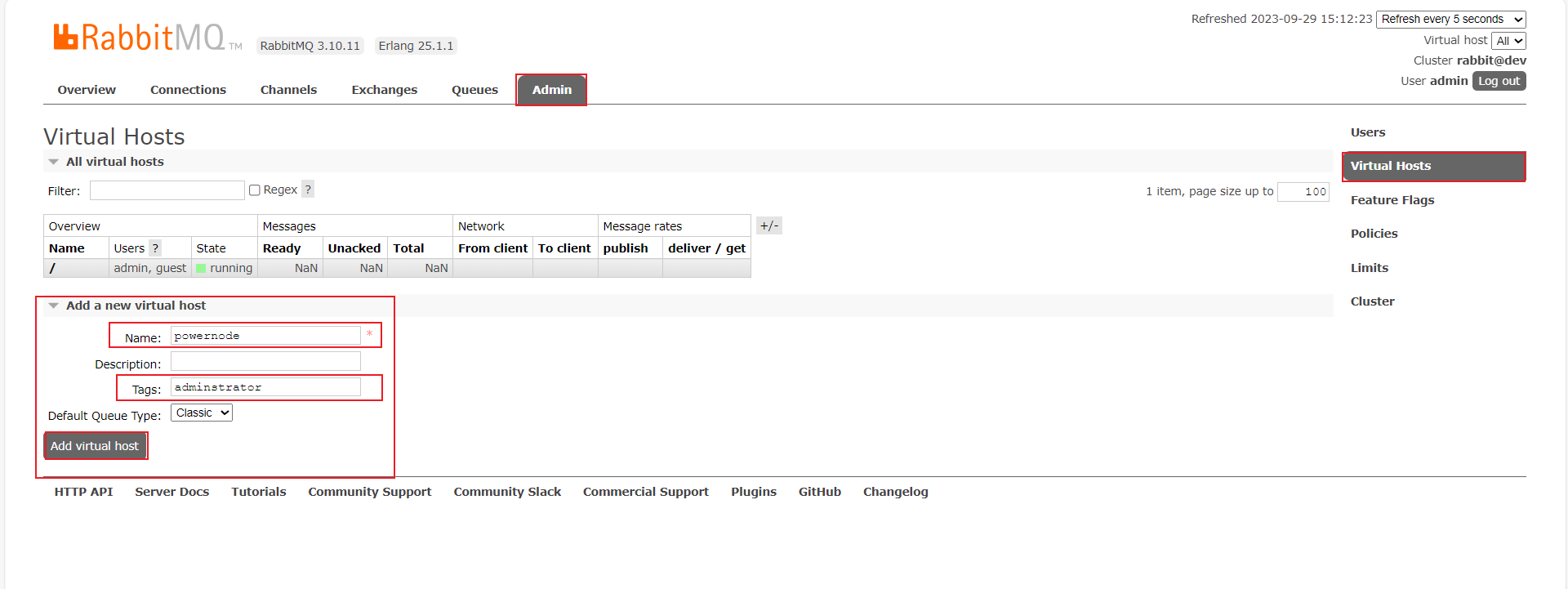
Task: Click the virtual host Name field
Action: click(265, 336)
